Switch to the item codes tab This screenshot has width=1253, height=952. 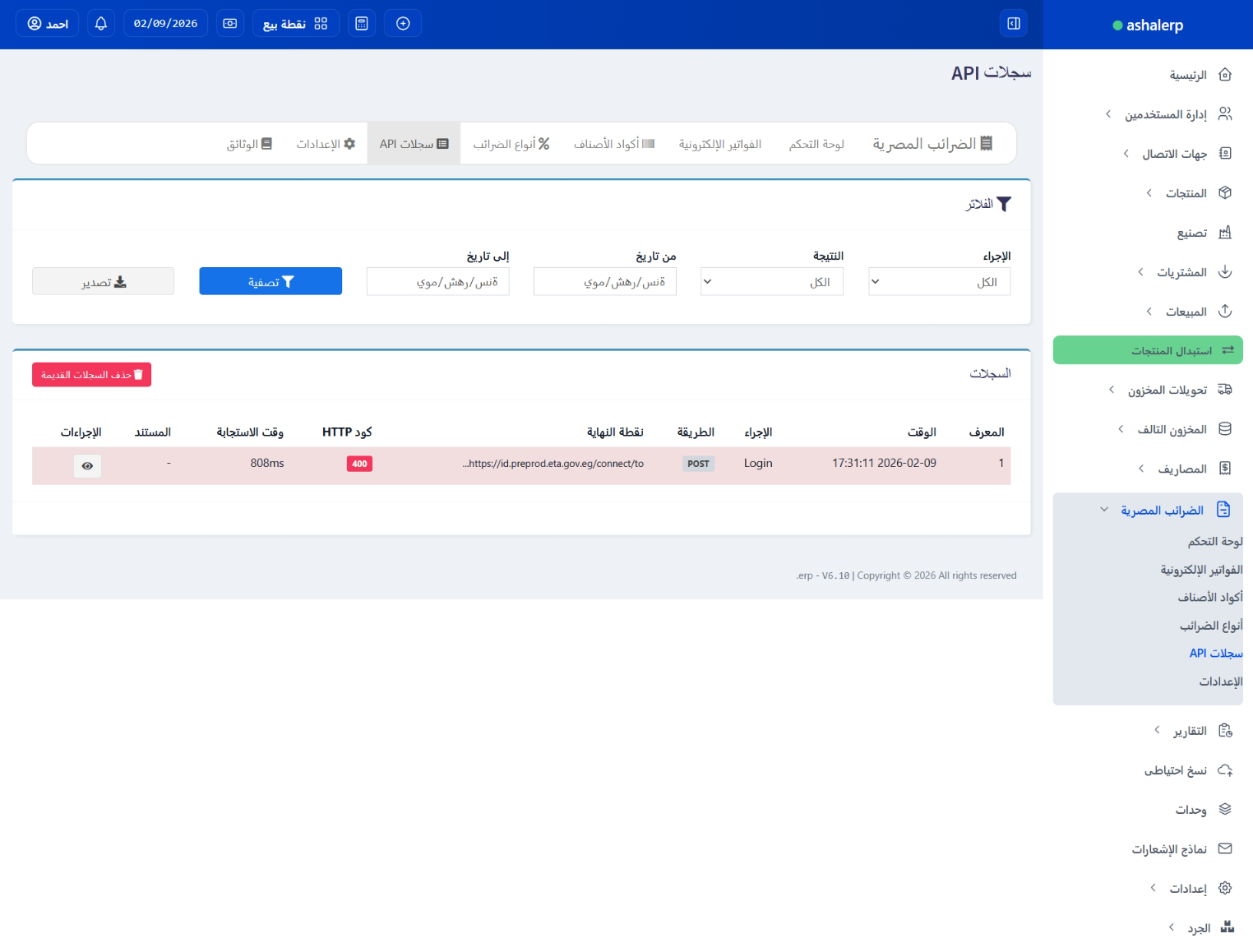pyautogui.click(x=613, y=144)
